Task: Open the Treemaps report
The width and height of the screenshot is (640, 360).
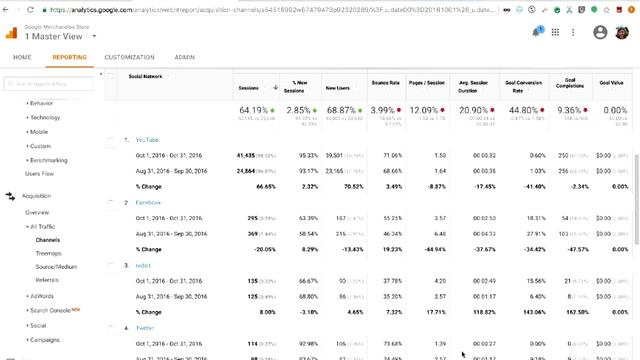Action: [49, 253]
